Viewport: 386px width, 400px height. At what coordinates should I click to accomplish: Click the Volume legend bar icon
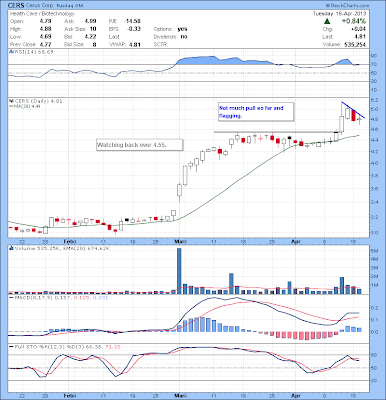pyautogui.click(x=11, y=248)
